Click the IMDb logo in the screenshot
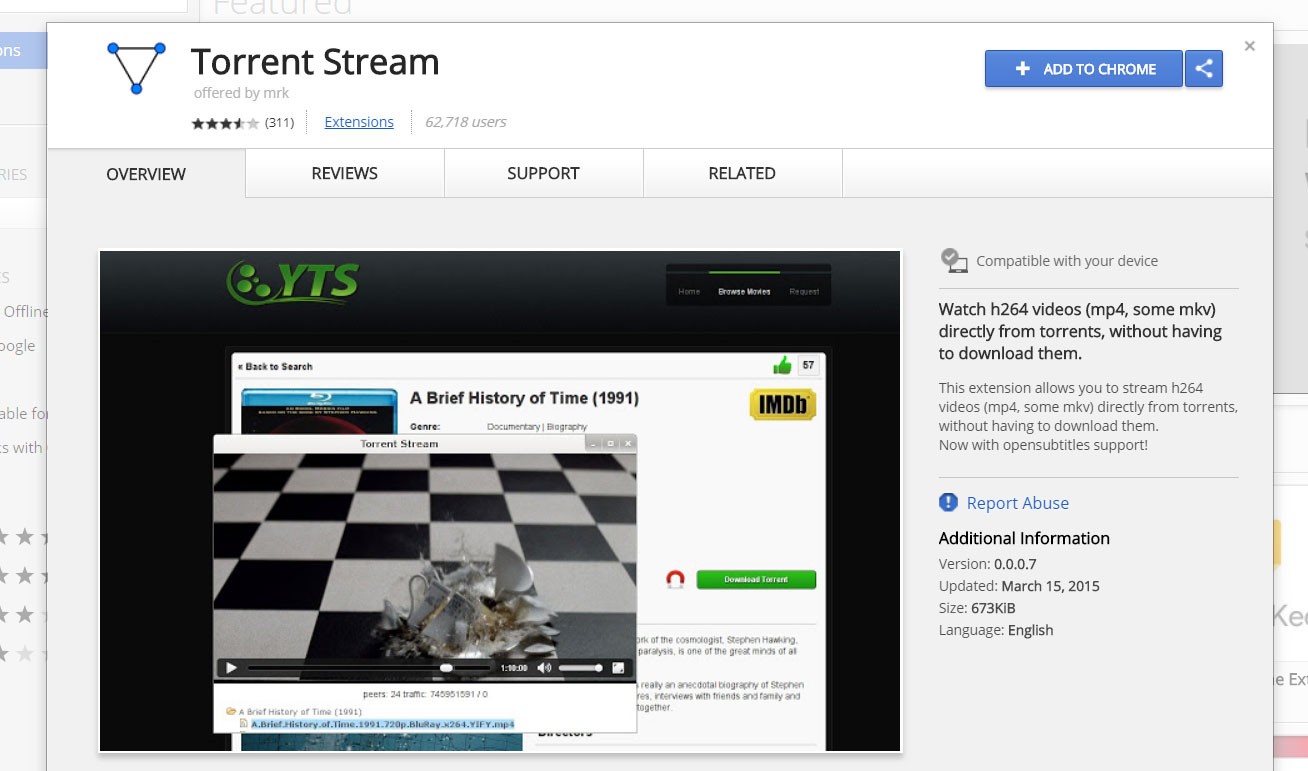Image resolution: width=1308 pixels, height=771 pixels. point(782,404)
